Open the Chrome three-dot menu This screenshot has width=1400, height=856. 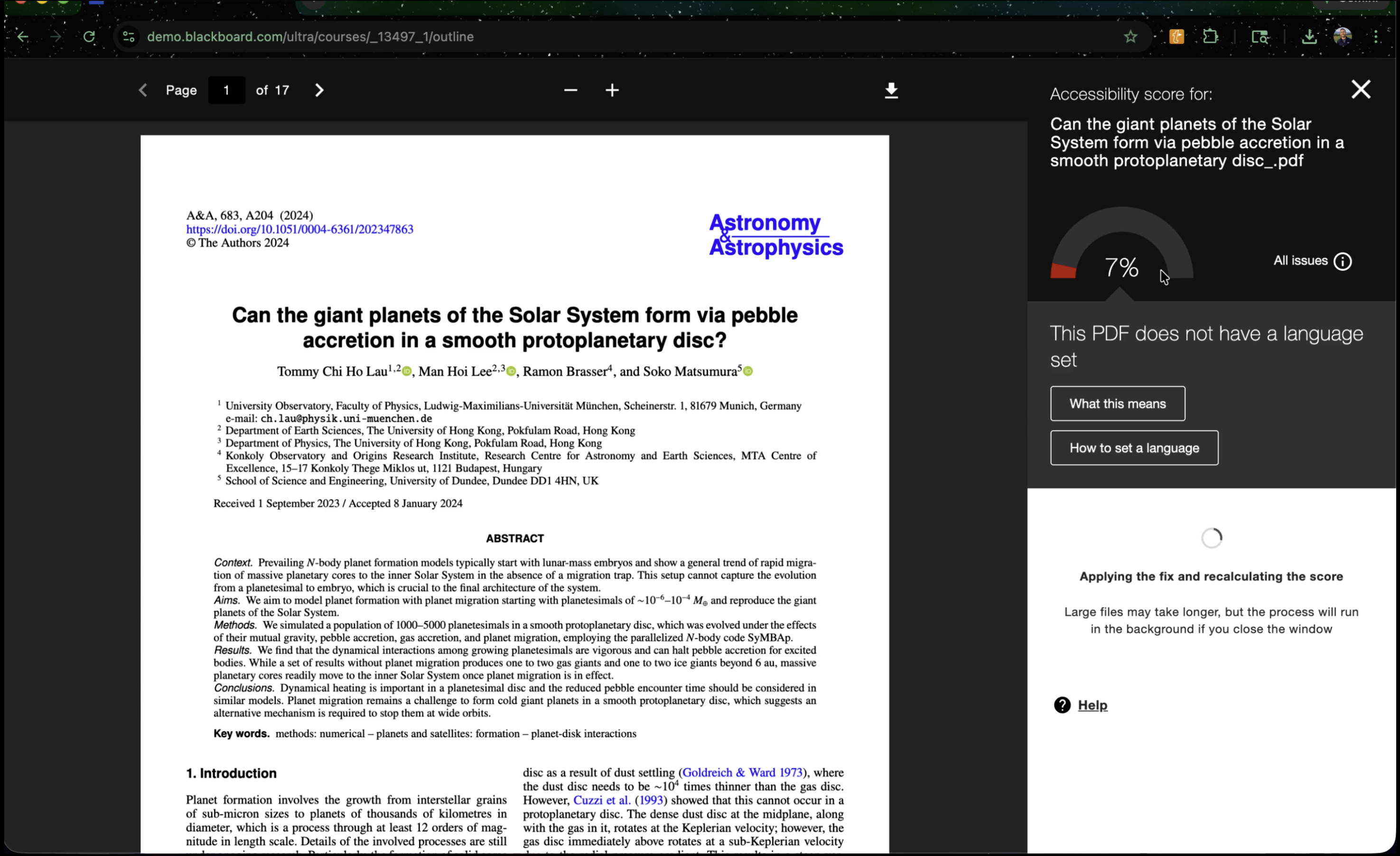(x=1376, y=37)
